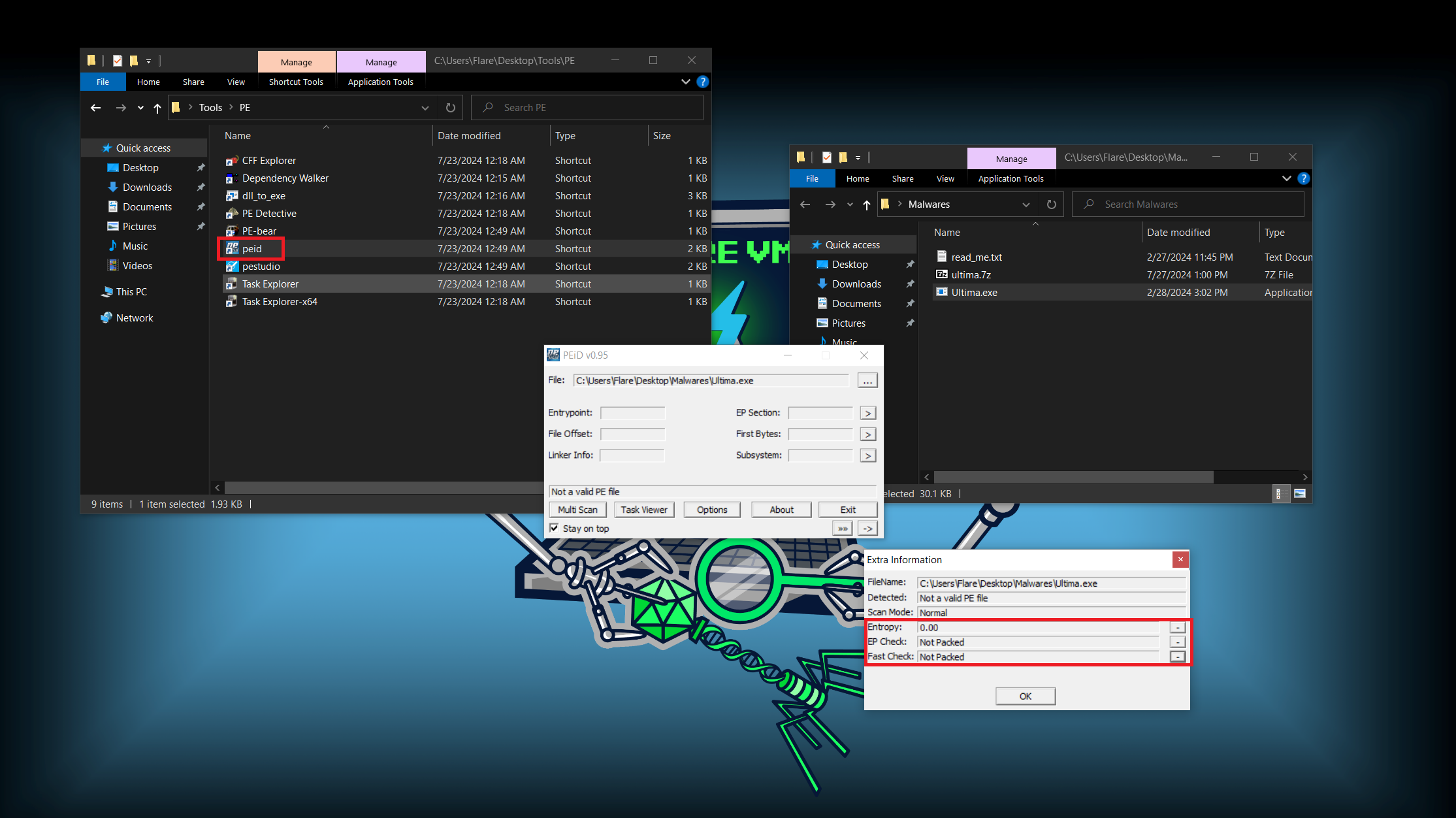Viewport: 1456px width, 818px height.
Task: Open the View tab in Malwares window
Action: (945, 178)
